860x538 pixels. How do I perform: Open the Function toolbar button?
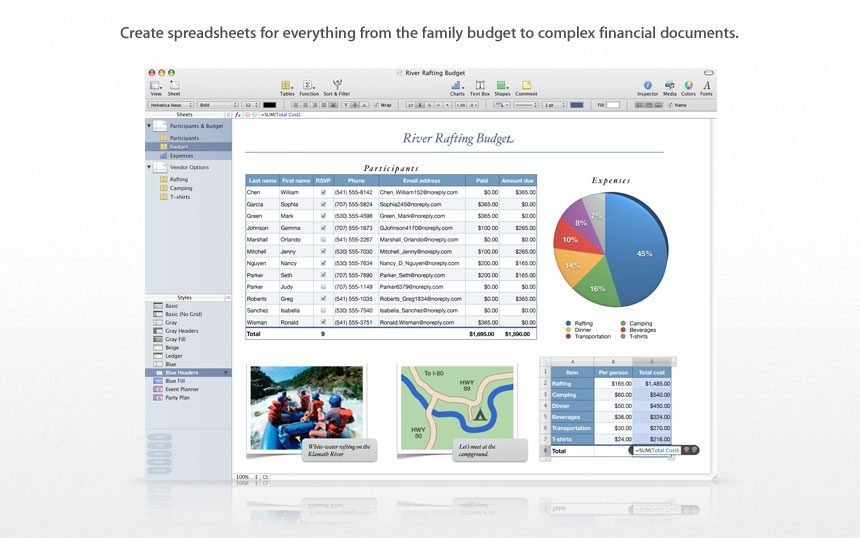pos(309,88)
